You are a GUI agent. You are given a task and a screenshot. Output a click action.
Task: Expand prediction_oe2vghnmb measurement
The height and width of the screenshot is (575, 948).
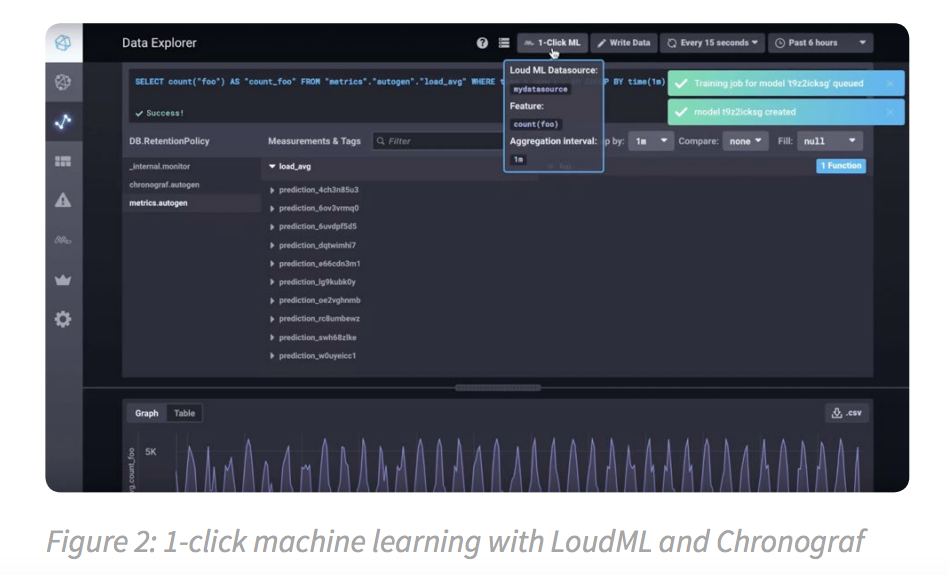pyautogui.click(x=314, y=300)
